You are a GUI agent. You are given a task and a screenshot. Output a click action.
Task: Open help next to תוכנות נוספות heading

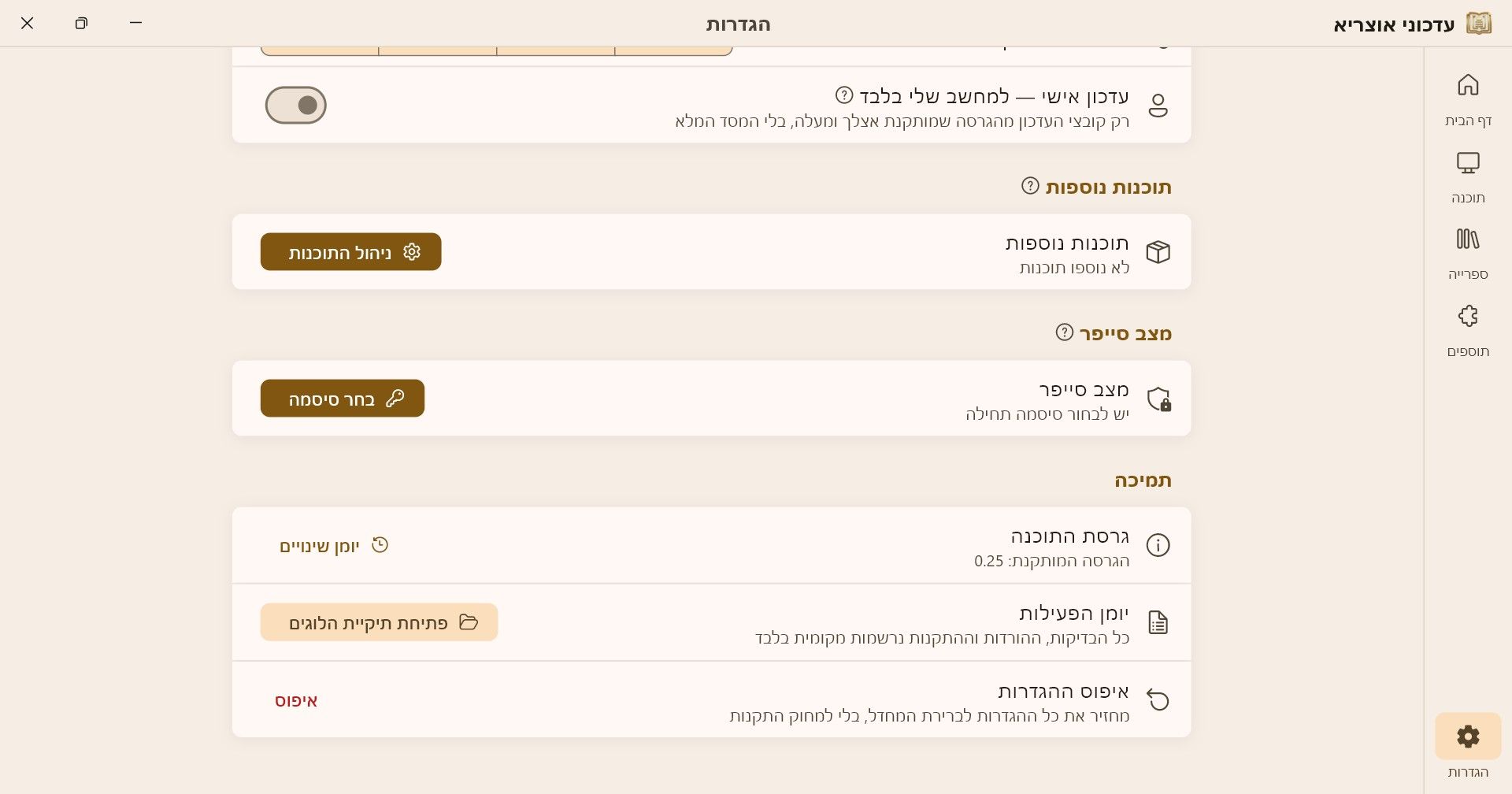1030,186
